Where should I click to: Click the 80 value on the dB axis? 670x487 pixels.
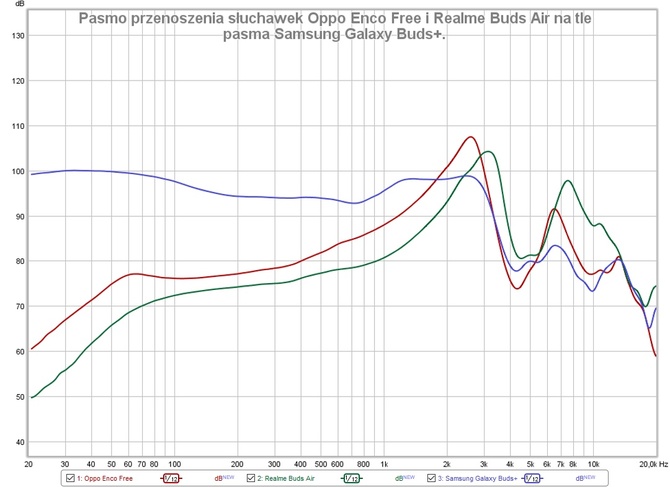pos(20,261)
